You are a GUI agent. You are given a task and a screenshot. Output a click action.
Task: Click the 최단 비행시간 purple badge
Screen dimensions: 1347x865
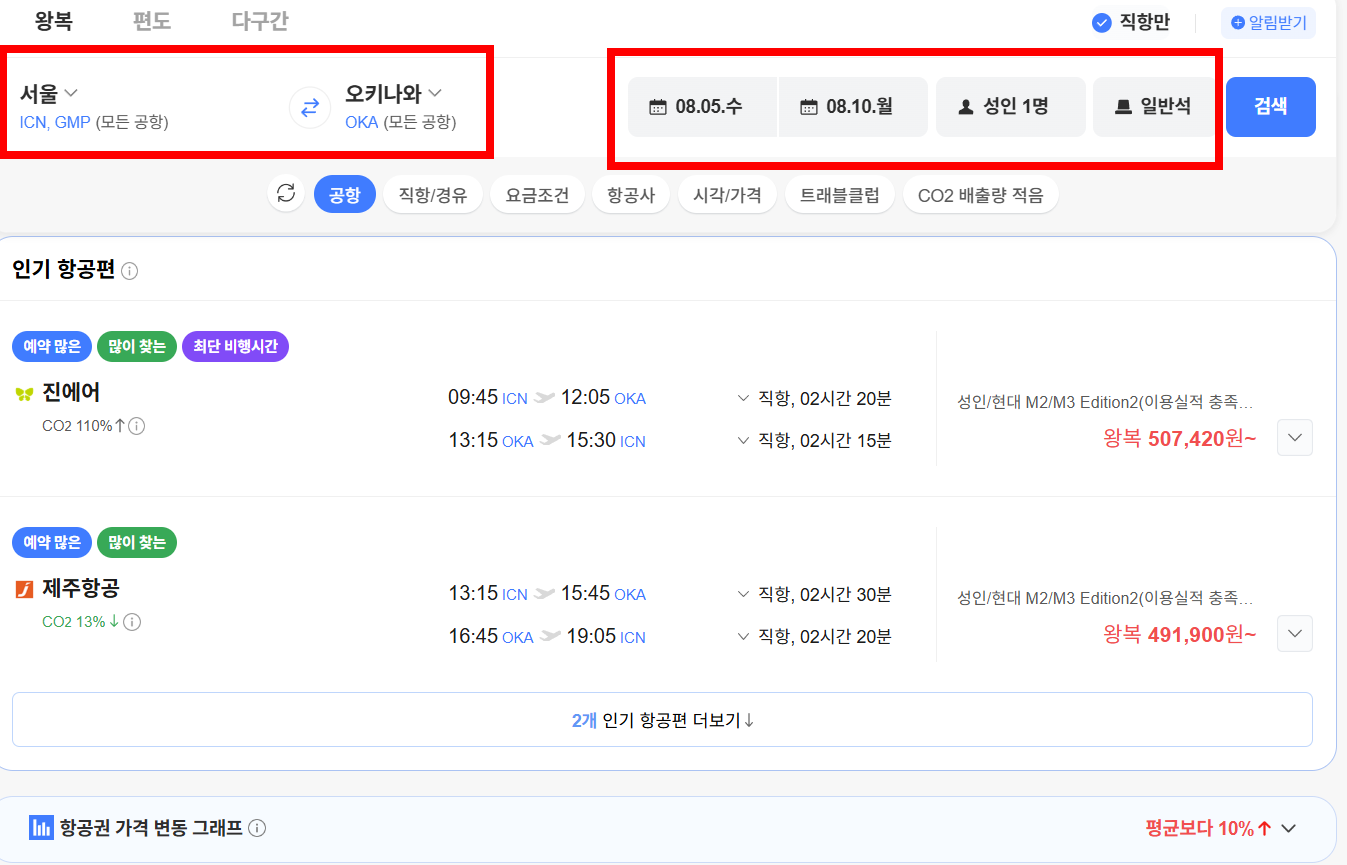coord(236,347)
